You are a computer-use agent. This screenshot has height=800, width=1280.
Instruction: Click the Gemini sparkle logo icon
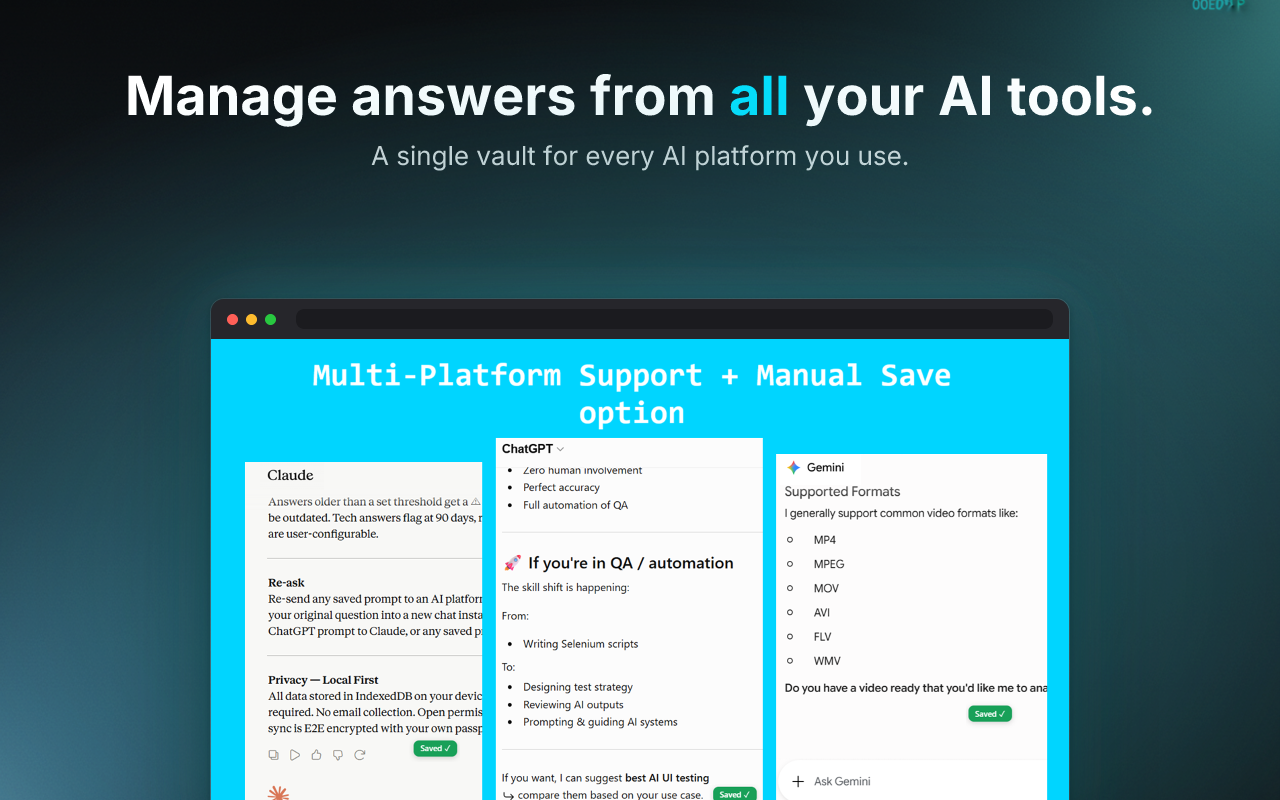793,467
